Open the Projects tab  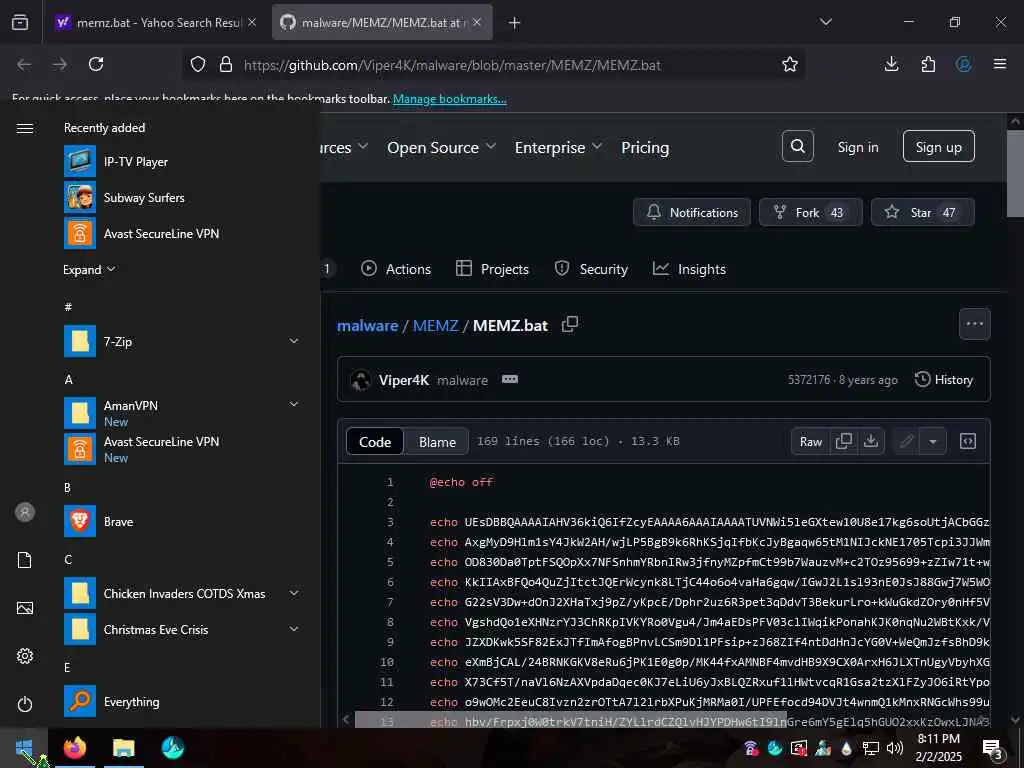[x=492, y=268]
